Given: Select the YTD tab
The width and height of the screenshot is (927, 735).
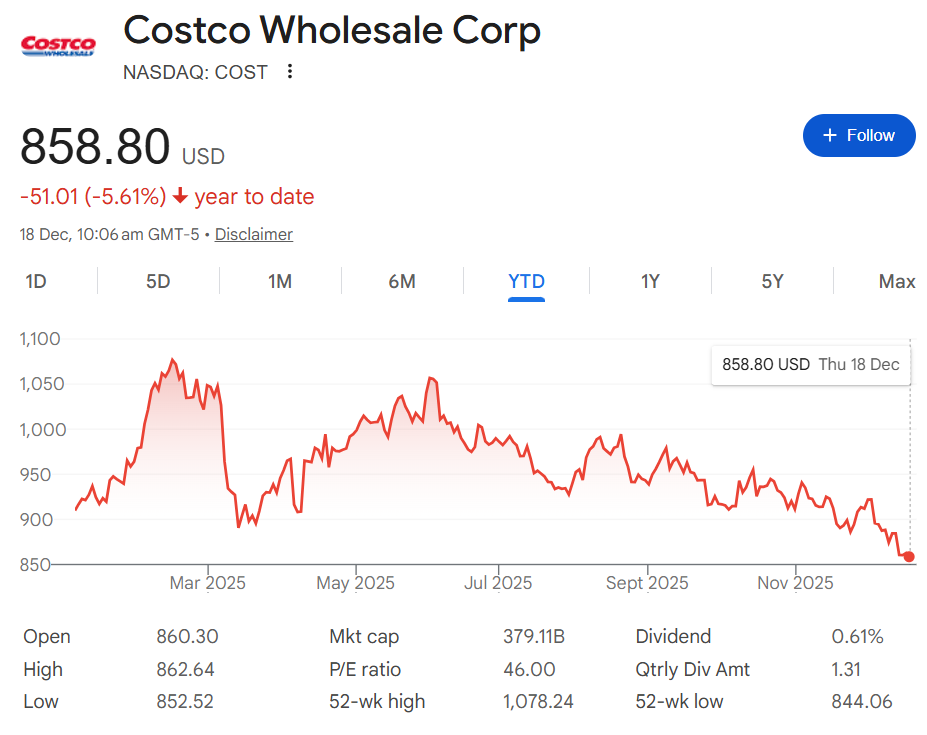Looking at the screenshot, I should click(526, 282).
